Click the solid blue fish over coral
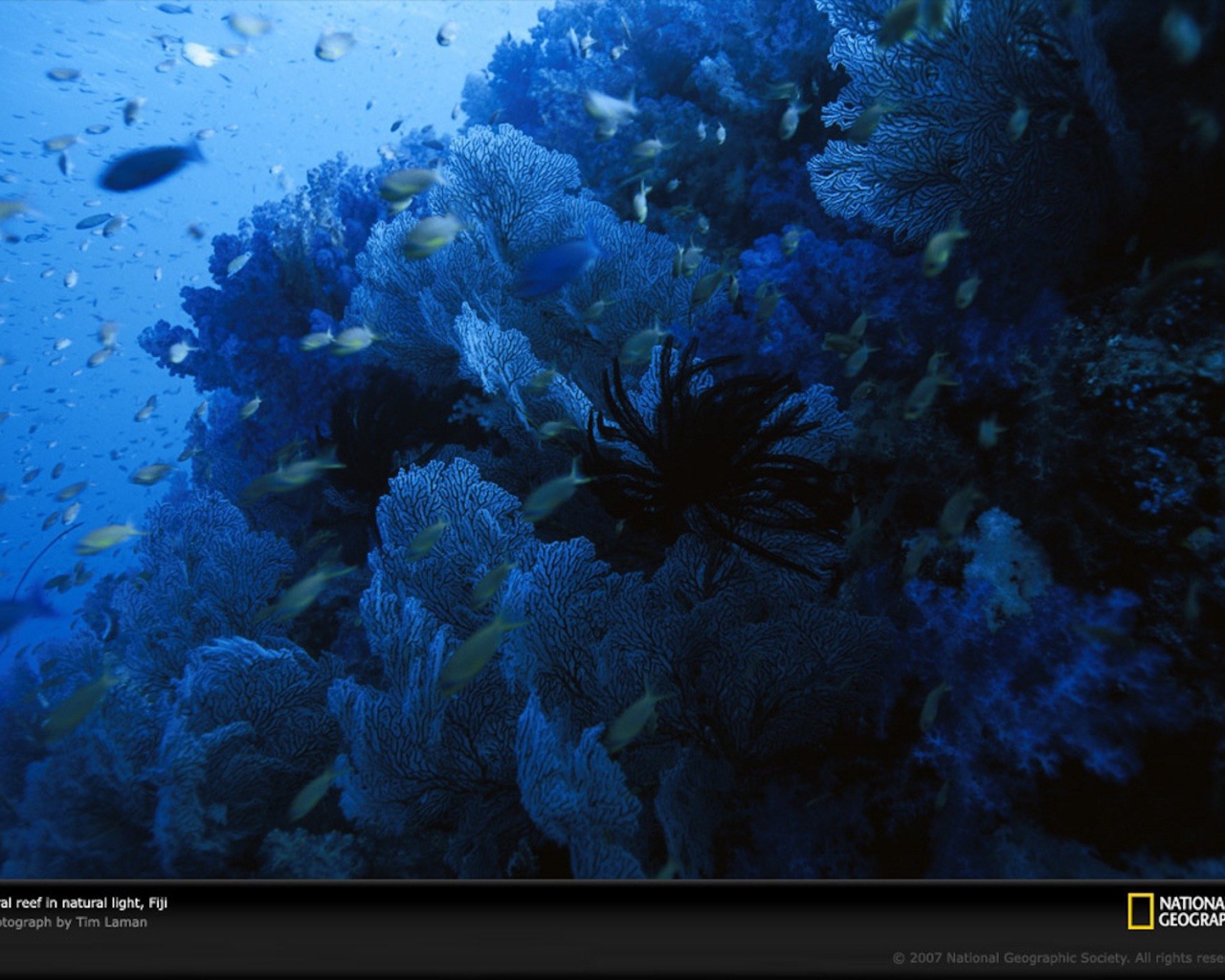The width and height of the screenshot is (1225, 980). click(558, 266)
